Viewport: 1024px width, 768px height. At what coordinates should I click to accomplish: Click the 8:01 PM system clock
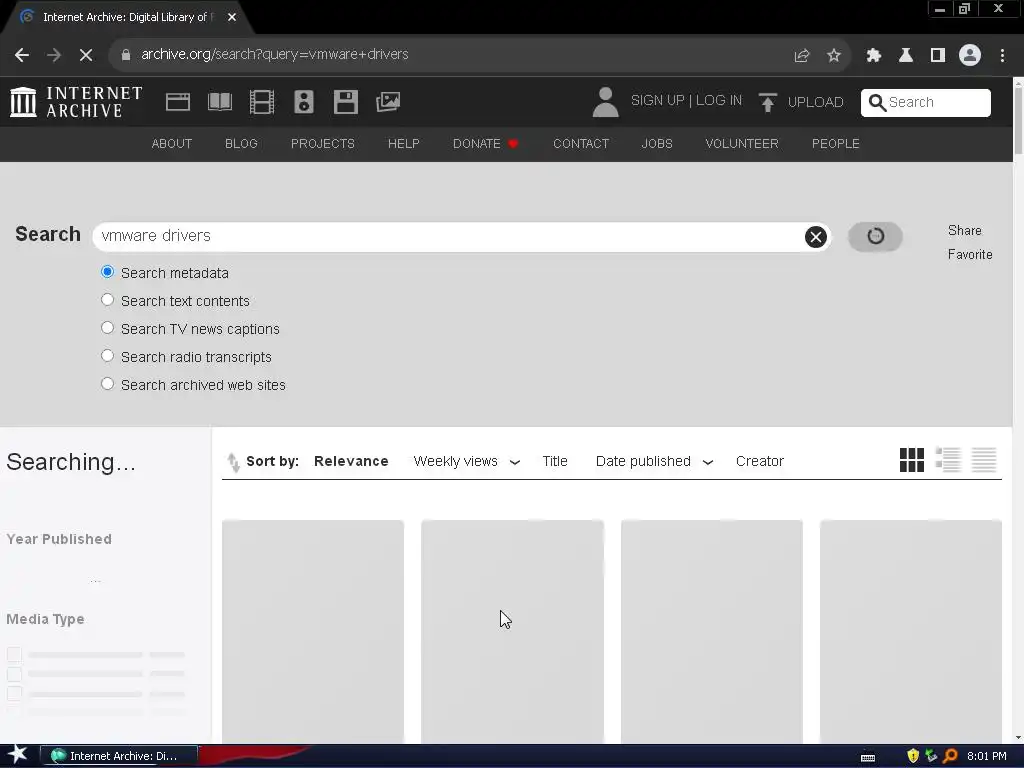(x=987, y=756)
